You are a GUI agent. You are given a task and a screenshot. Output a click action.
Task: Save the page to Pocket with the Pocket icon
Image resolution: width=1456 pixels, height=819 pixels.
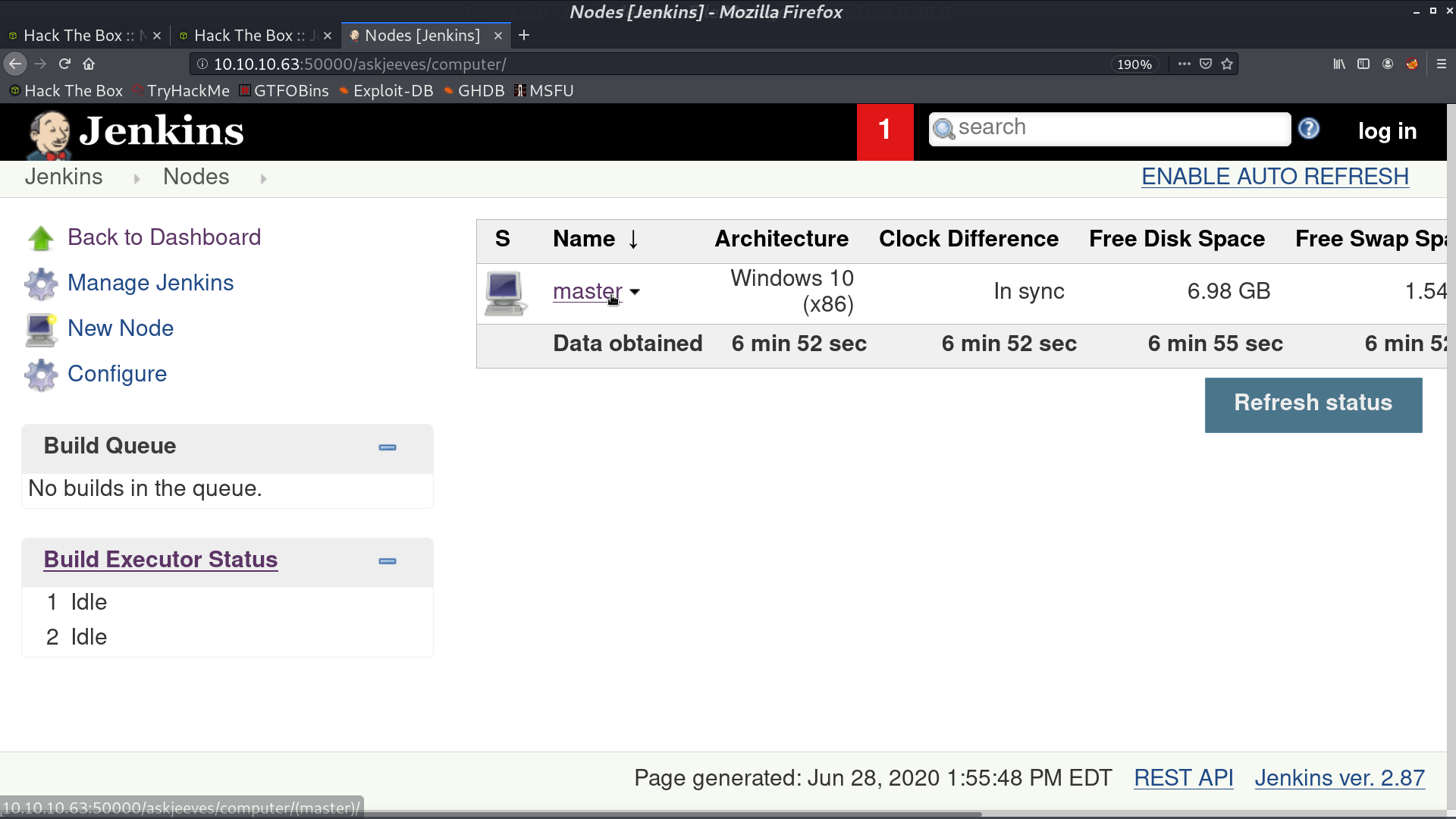click(x=1206, y=64)
